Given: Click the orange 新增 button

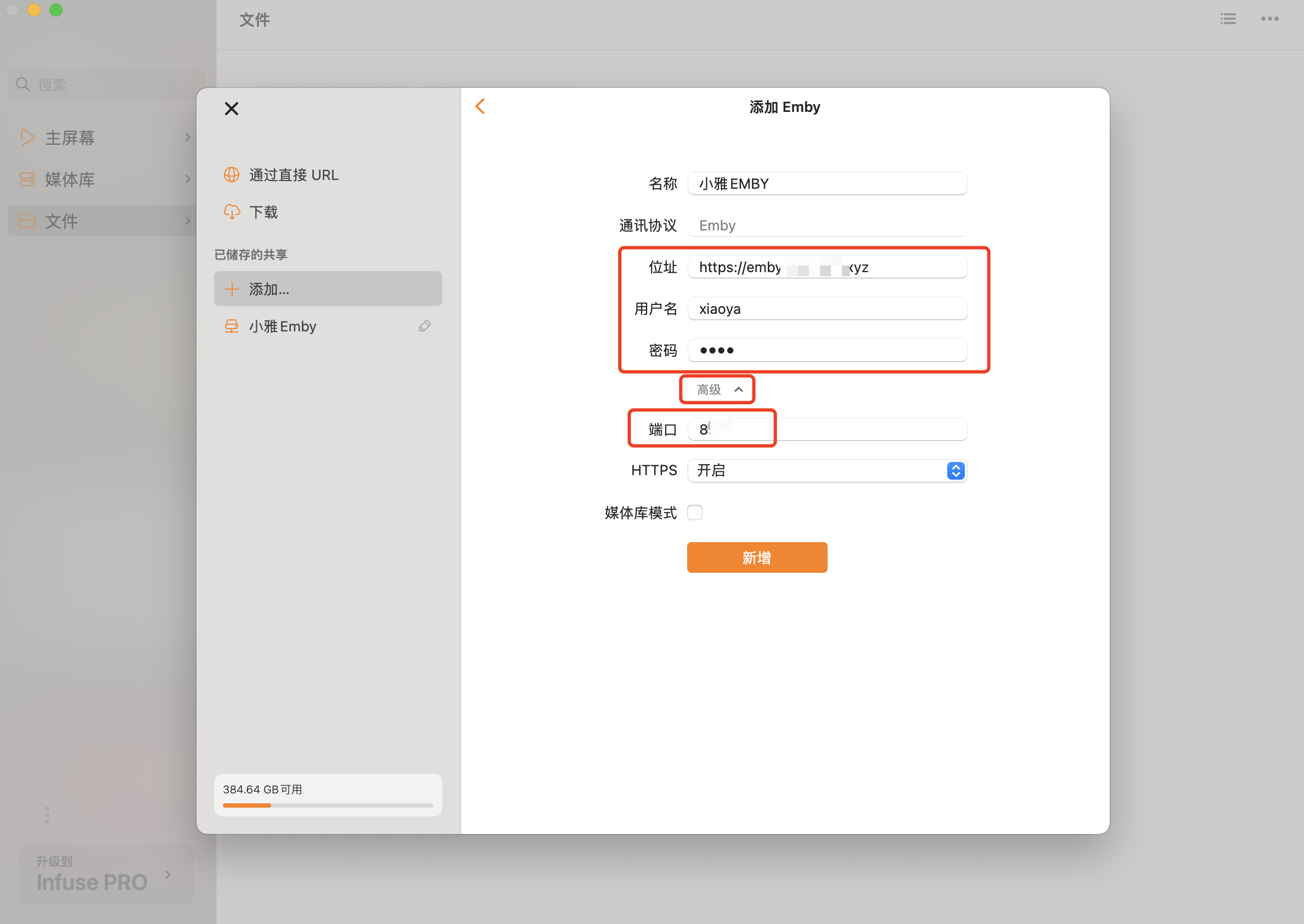Looking at the screenshot, I should pyautogui.click(x=757, y=557).
